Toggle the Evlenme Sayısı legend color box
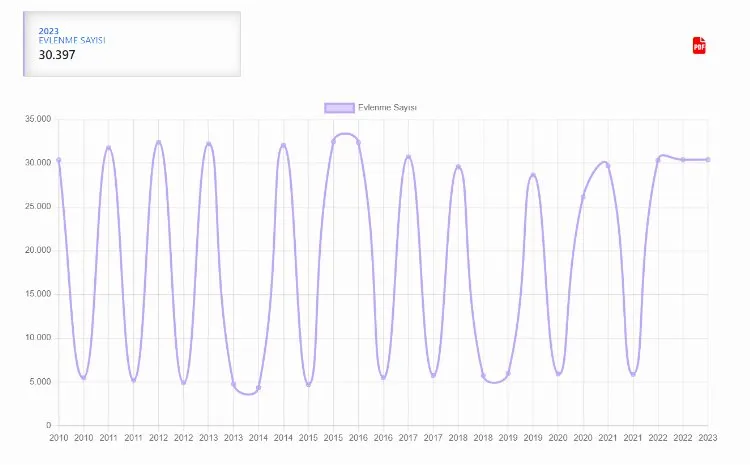Image resolution: width=750 pixels, height=465 pixels. [x=338, y=107]
